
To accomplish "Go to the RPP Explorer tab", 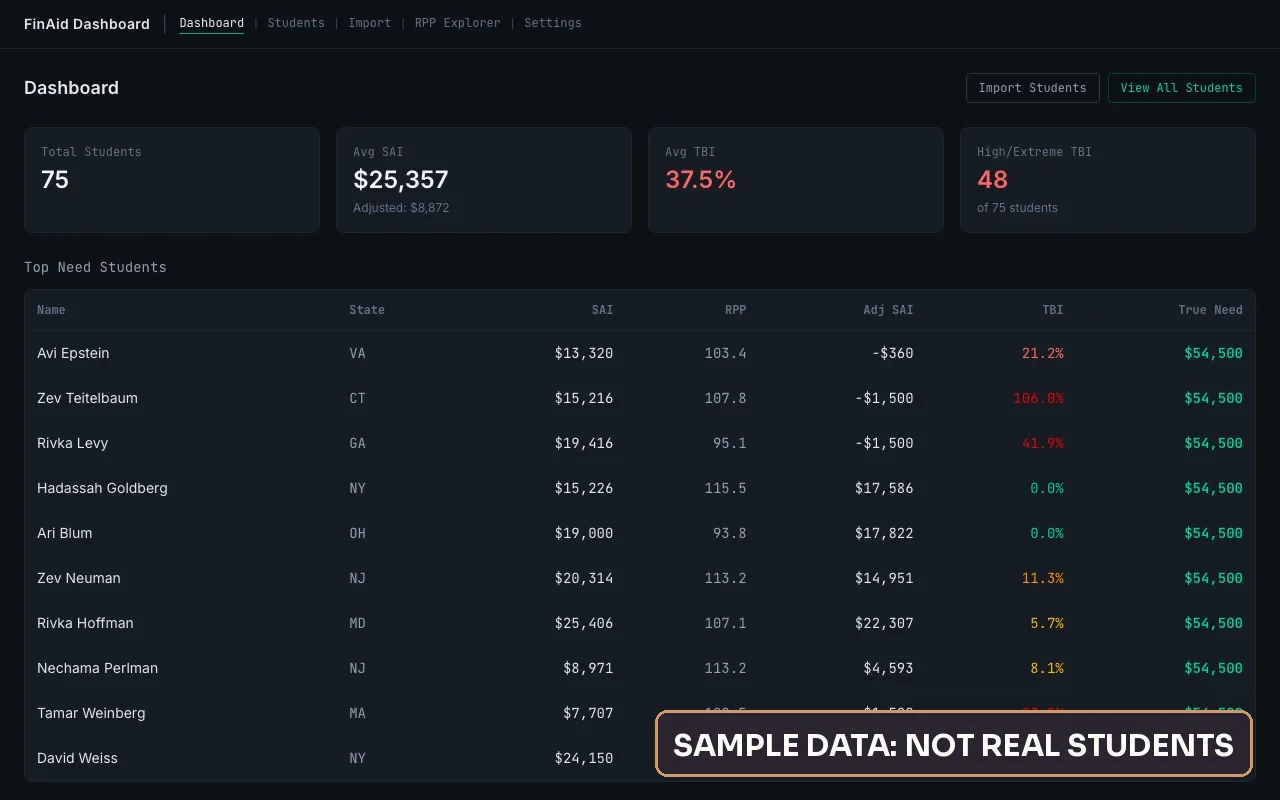I will click(x=458, y=23).
